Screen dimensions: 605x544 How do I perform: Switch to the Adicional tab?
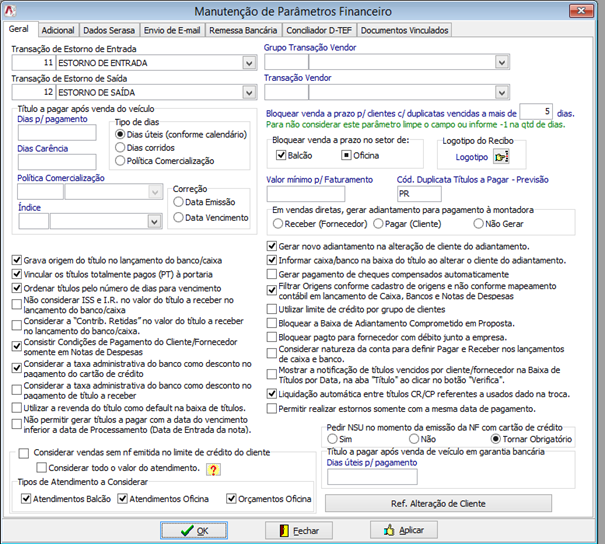[58, 30]
